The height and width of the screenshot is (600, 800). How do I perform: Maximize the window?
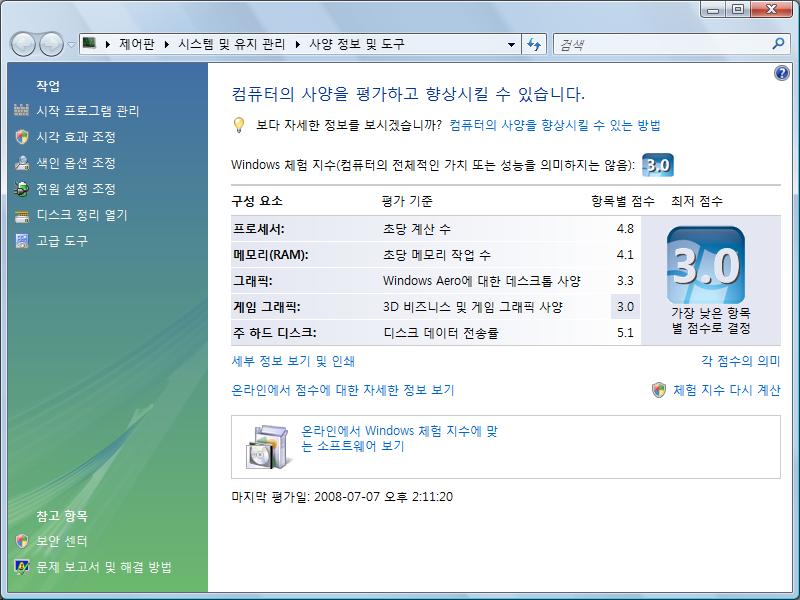[739, 9]
